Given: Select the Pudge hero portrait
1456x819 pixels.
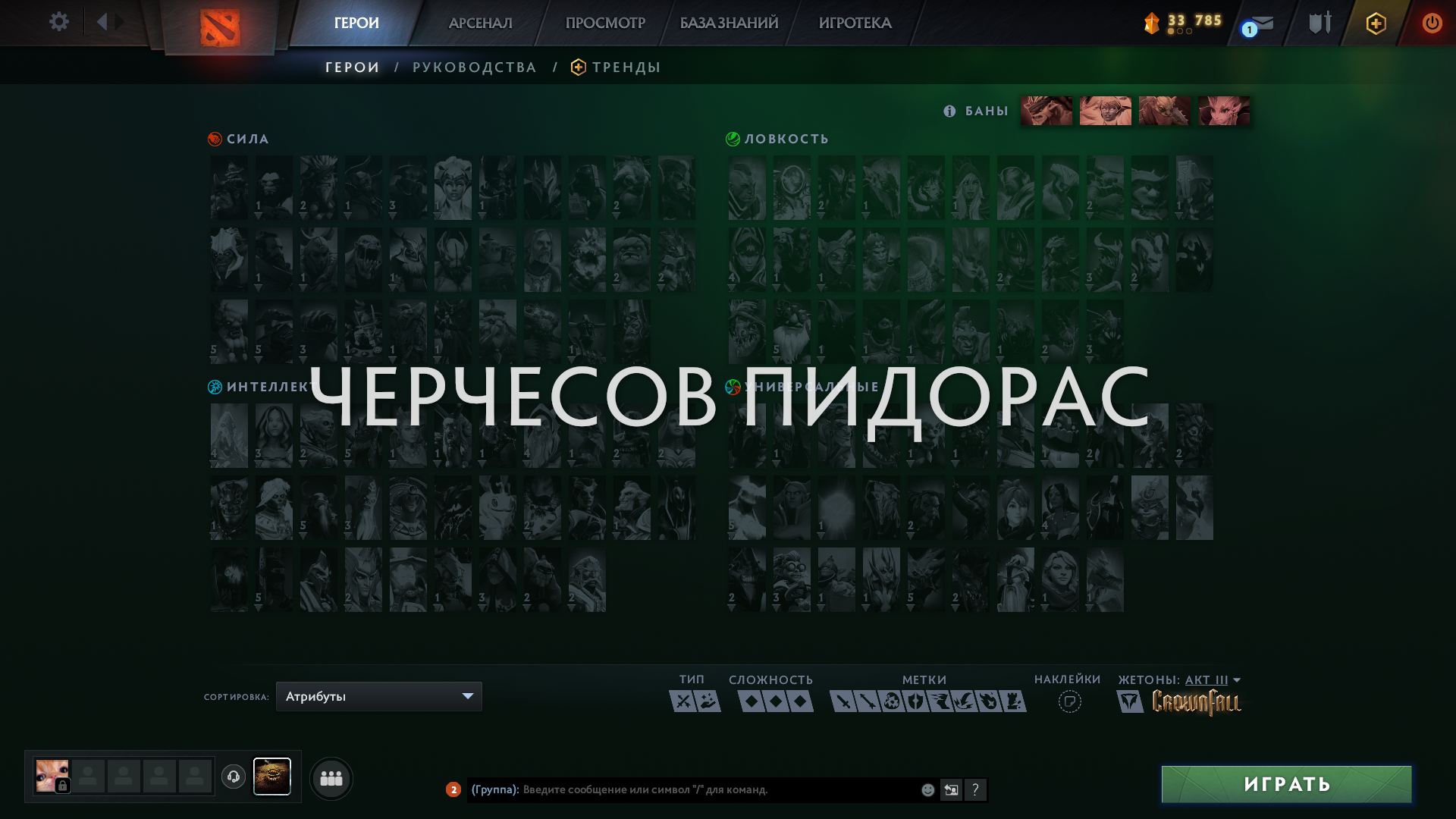Looking at the screenshot, I should point(632,260).
